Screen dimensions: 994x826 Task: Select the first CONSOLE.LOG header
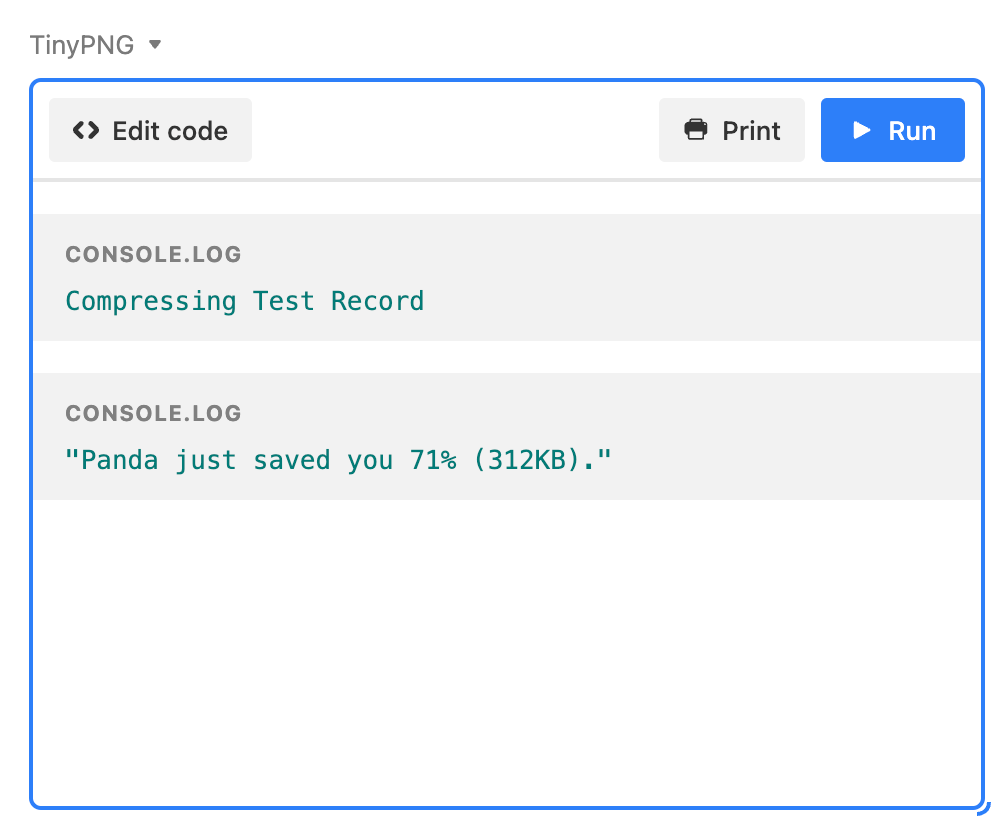pos(153,255)
